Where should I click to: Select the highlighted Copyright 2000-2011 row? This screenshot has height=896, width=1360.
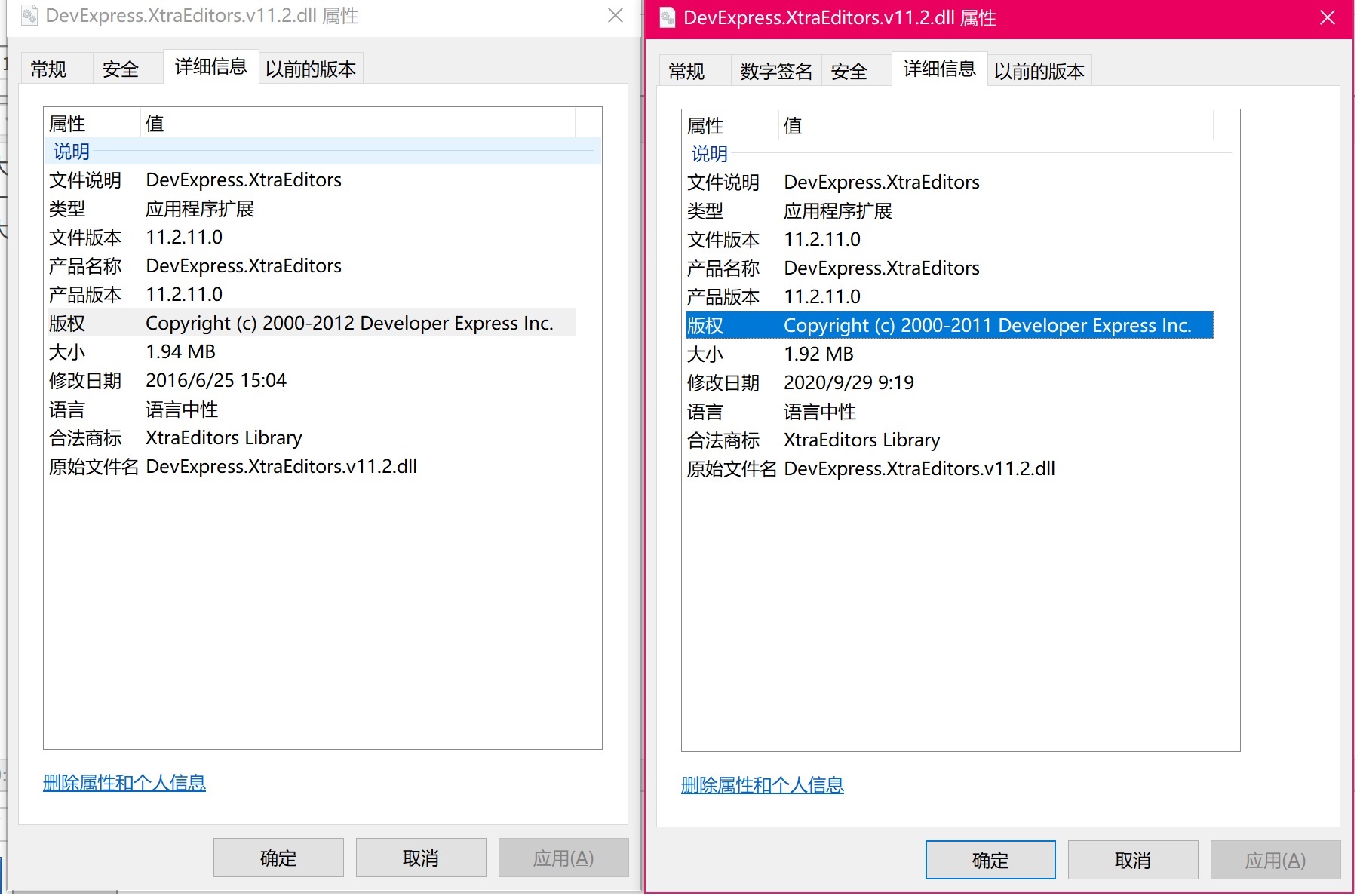(x=948, y=326)
